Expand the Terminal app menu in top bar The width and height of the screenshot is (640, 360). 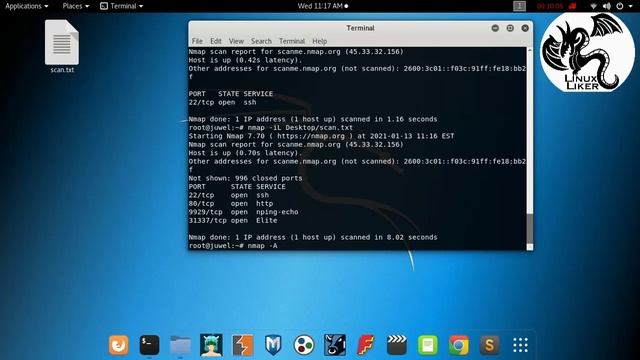click(121, 6)
